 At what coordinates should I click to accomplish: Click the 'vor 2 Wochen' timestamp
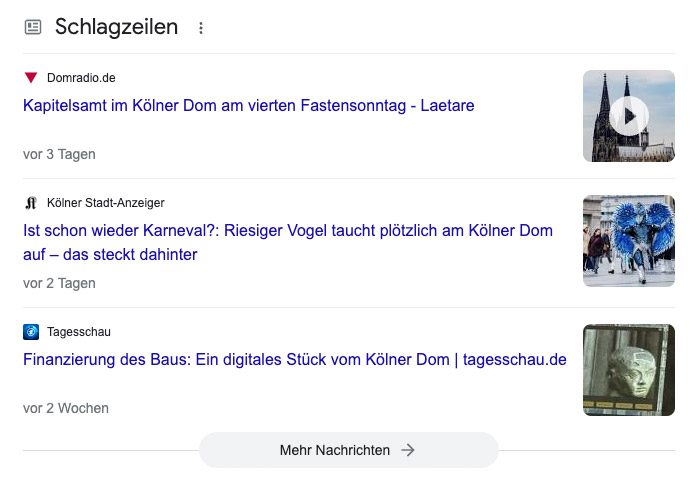click(66, 408)
